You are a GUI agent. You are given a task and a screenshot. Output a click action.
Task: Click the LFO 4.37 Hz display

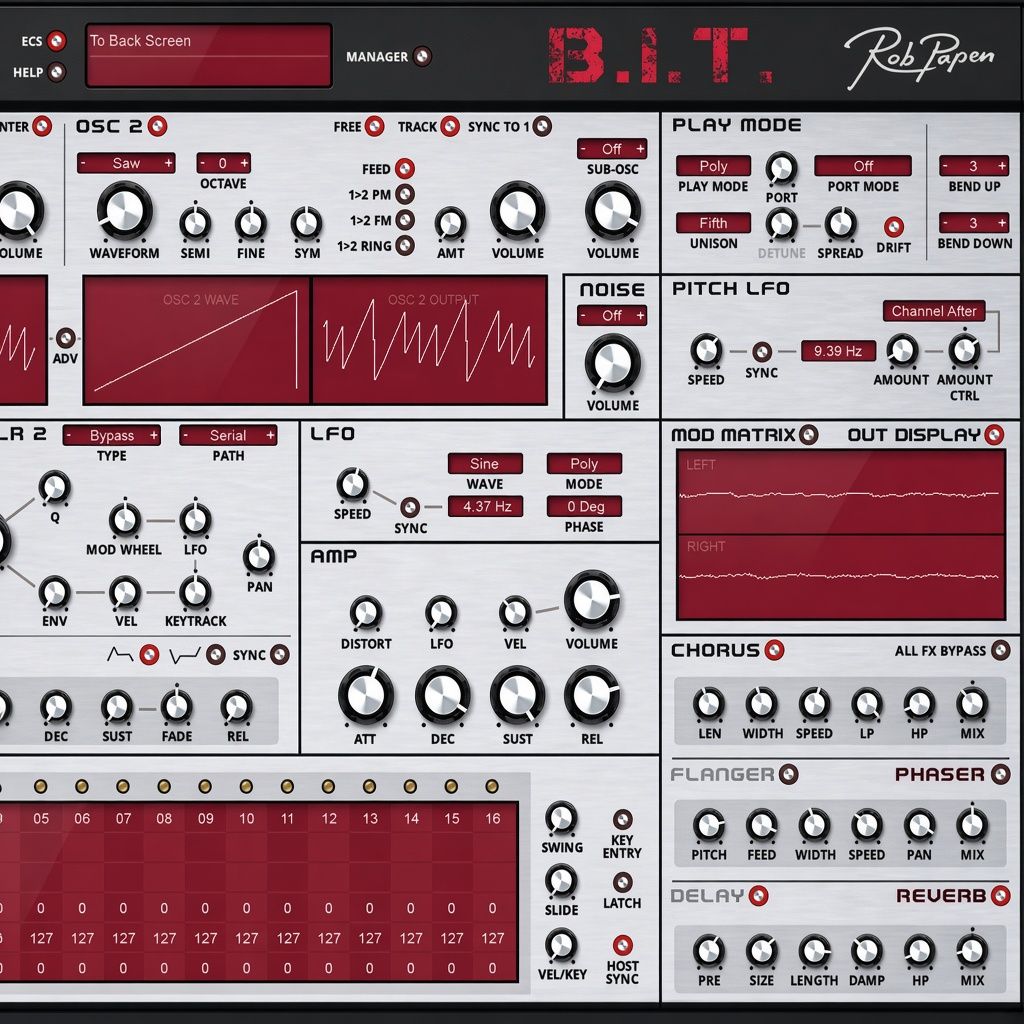pos(485,506)
